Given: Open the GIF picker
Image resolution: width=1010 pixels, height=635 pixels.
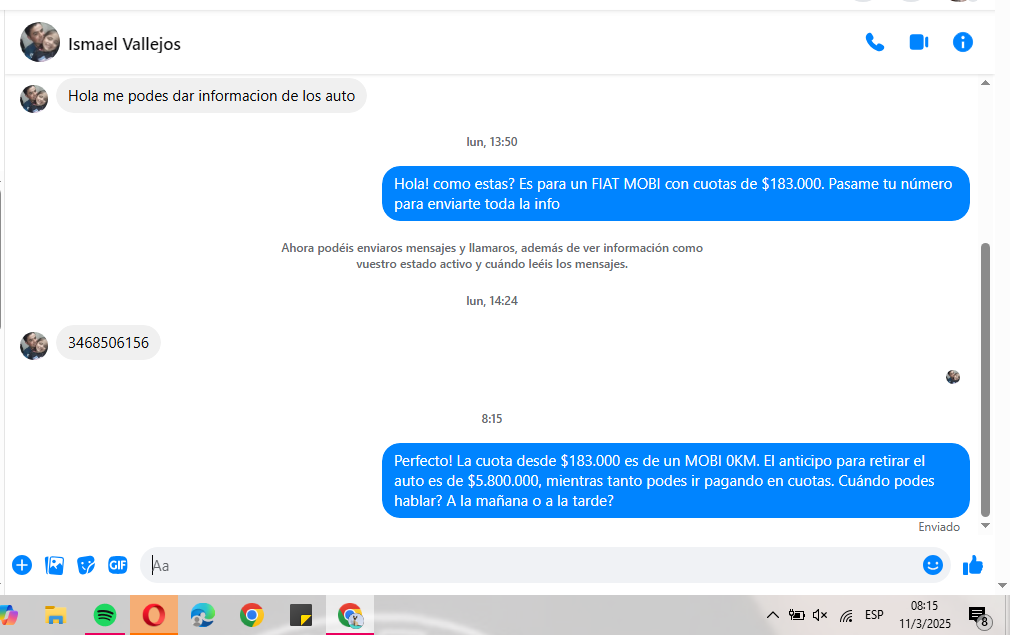Looking at the screenshot, I should pyautogui.click(x=118, y=565).
